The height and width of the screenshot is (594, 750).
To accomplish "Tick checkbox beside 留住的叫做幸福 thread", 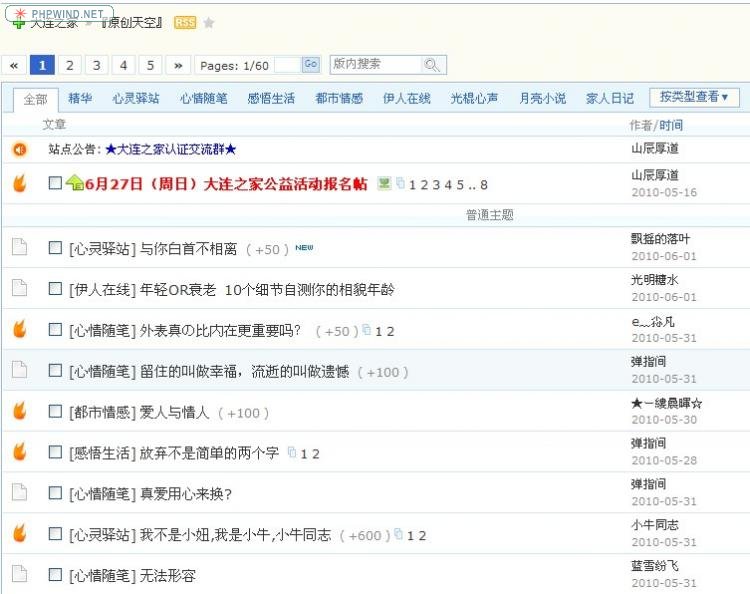I will [x=55, y=371].
